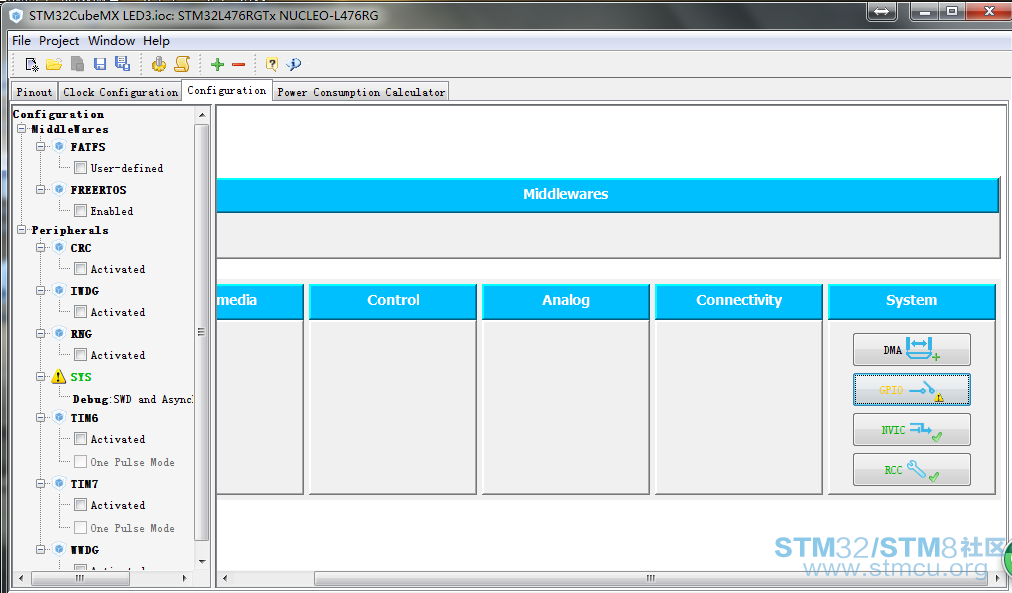This screenshot has width=1012, height=593.
Task: Collapse the IWDG tree node
Action: tap(41, 290)
